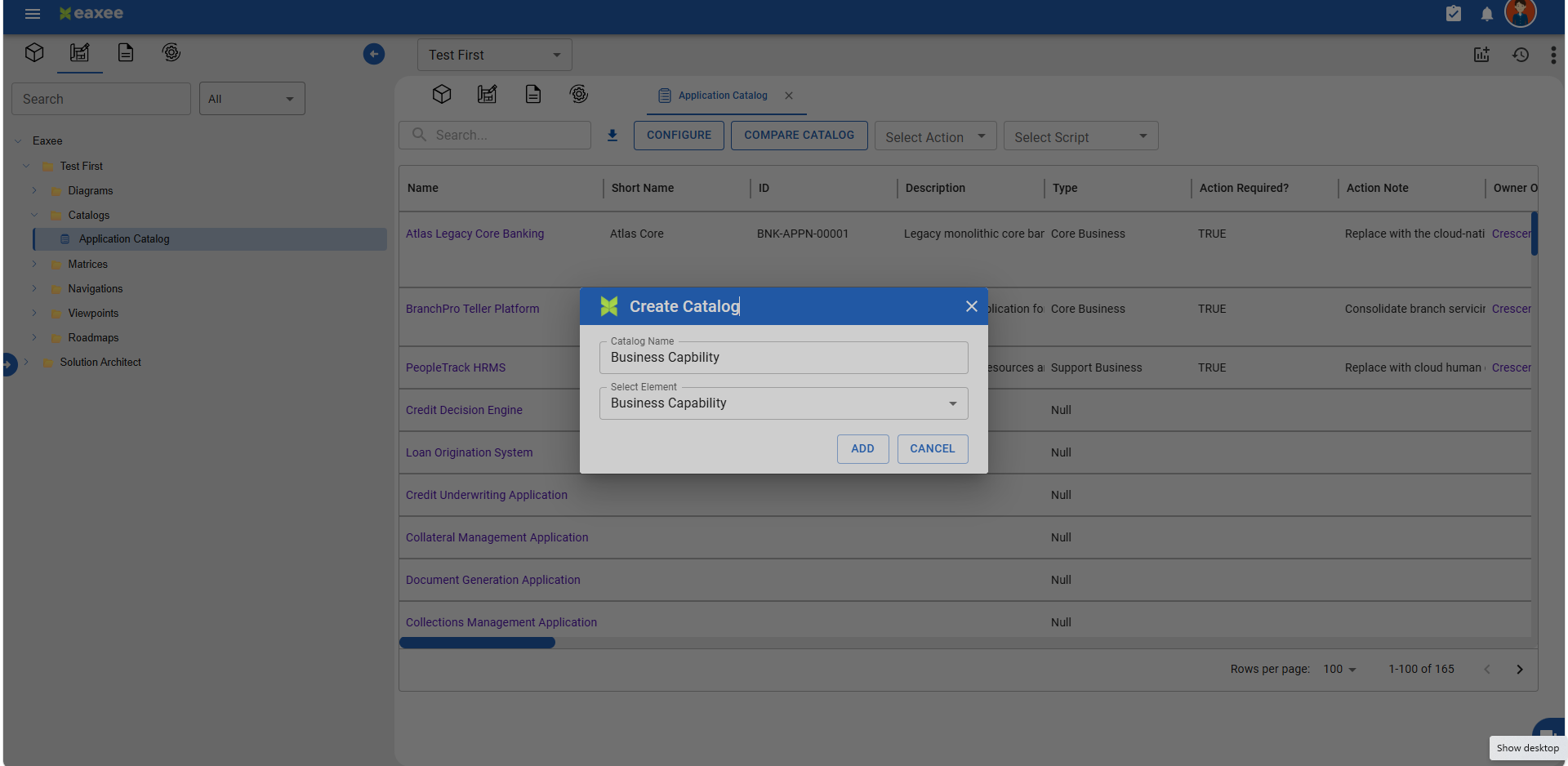Open the Select Element dropdown in dialog
Screen dimensions: 1568x766
[x=784, y=403]
